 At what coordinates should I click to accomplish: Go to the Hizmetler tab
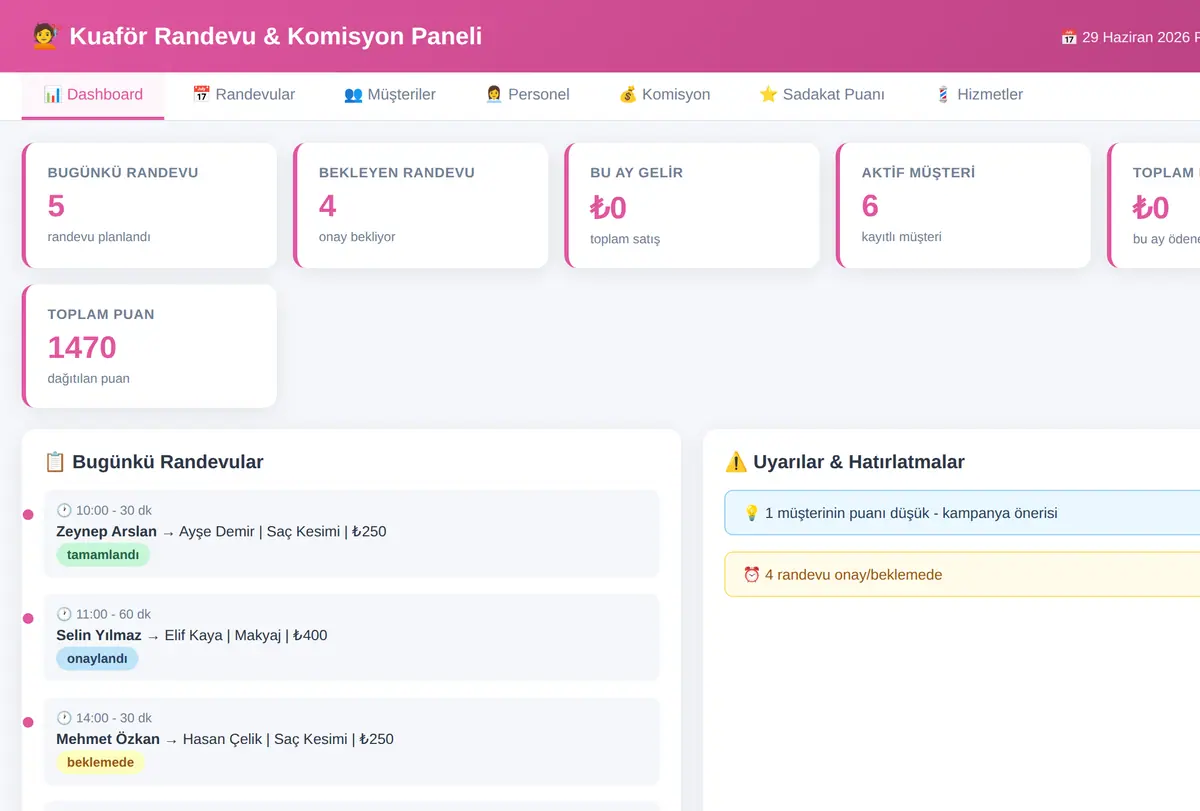[x=978, y=95]
